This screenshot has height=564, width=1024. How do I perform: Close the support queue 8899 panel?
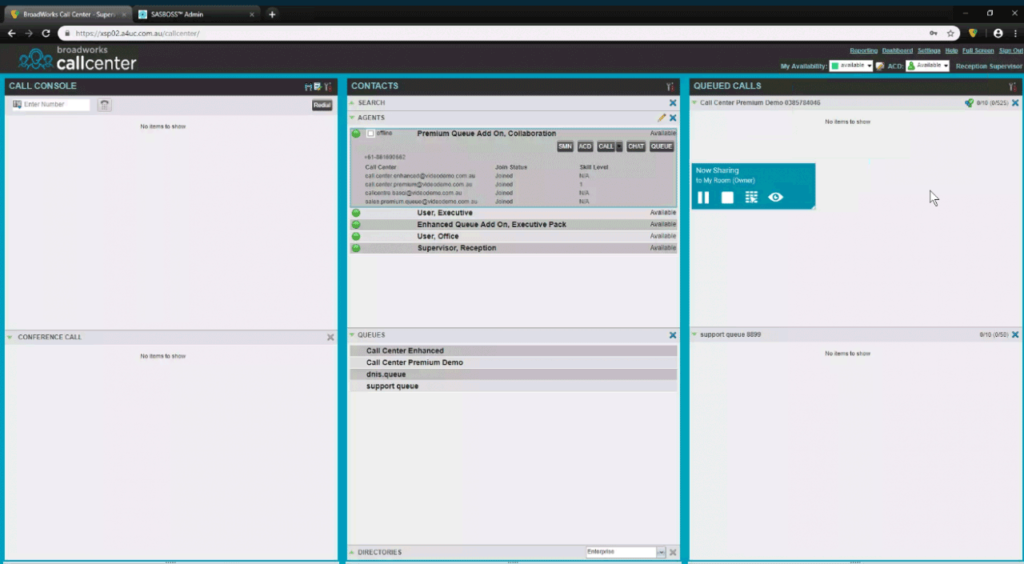point(1015,335)
